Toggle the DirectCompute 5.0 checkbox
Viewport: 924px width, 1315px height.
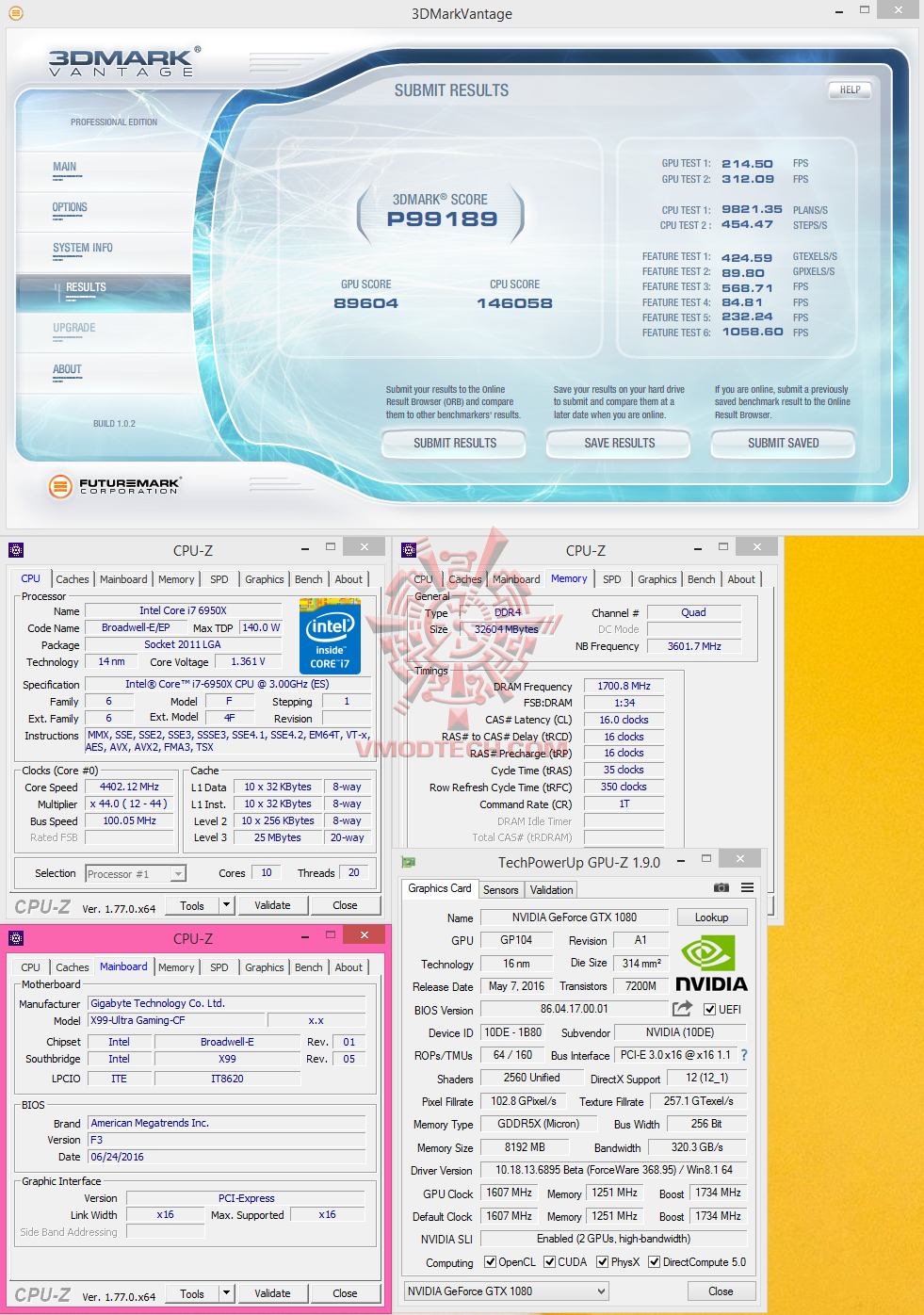[x=654, y=1262]
